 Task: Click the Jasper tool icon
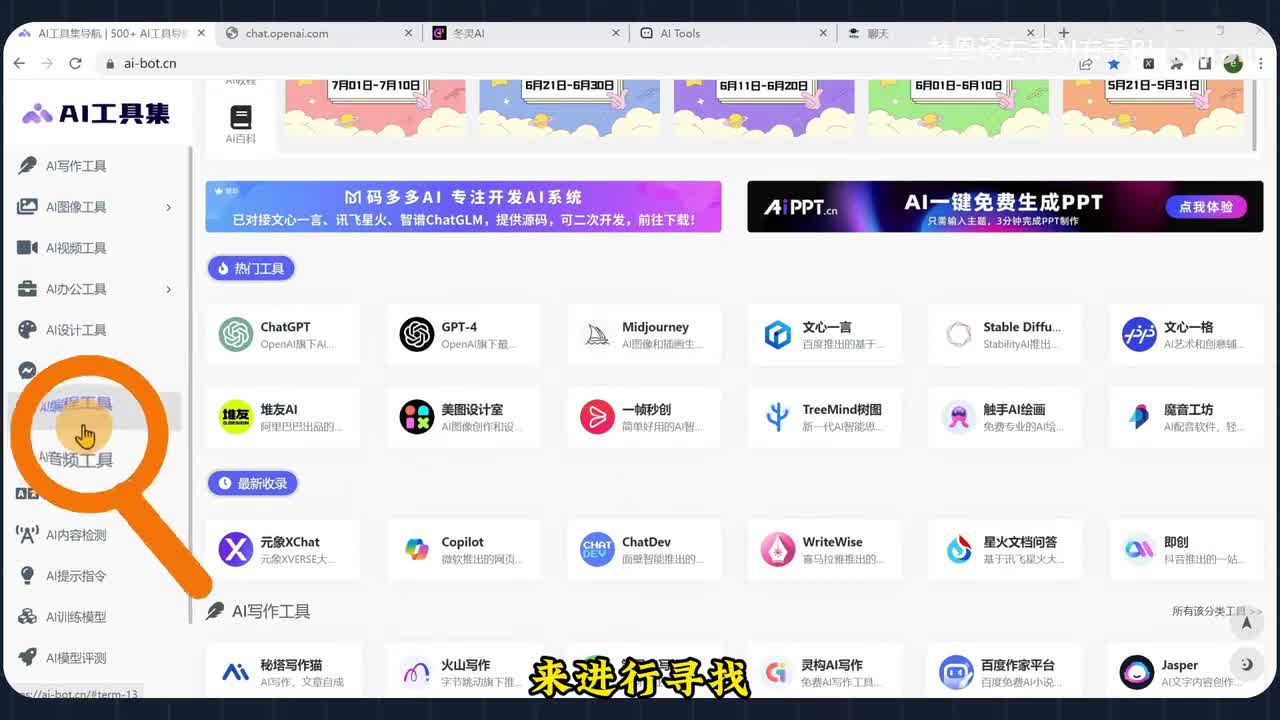pos(1136,672)
